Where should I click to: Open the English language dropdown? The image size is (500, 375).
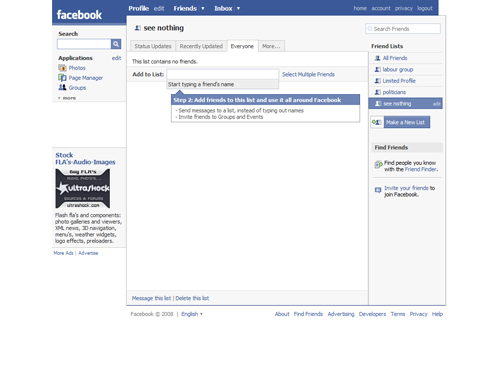192,314
